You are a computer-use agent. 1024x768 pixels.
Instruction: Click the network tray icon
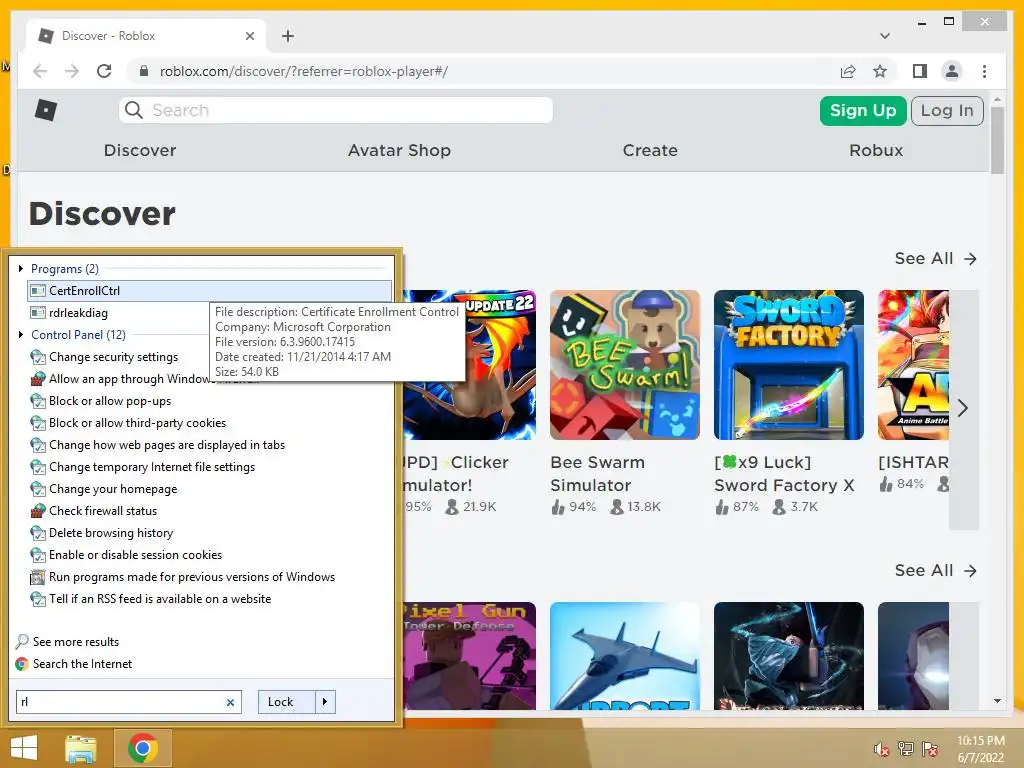pyautogui.click(x=905, y=749)
